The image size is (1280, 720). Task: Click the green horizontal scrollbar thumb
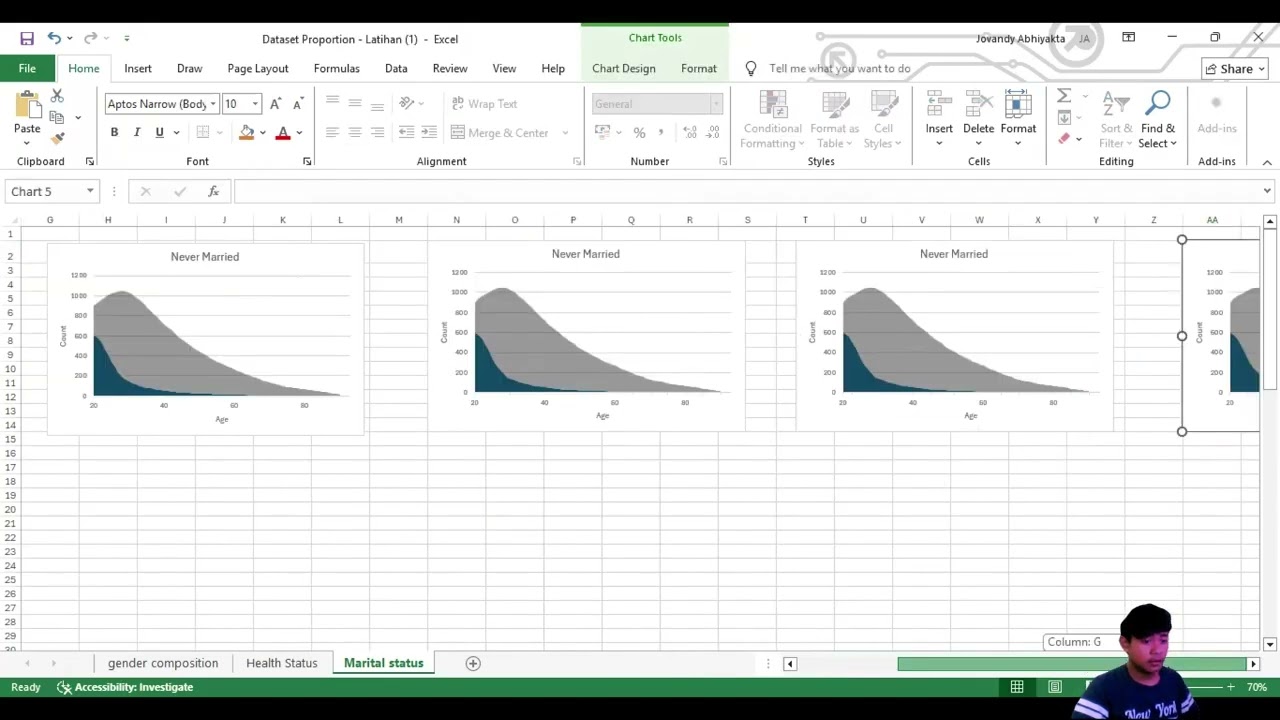pyautogui.click(x=1072, y=663)
